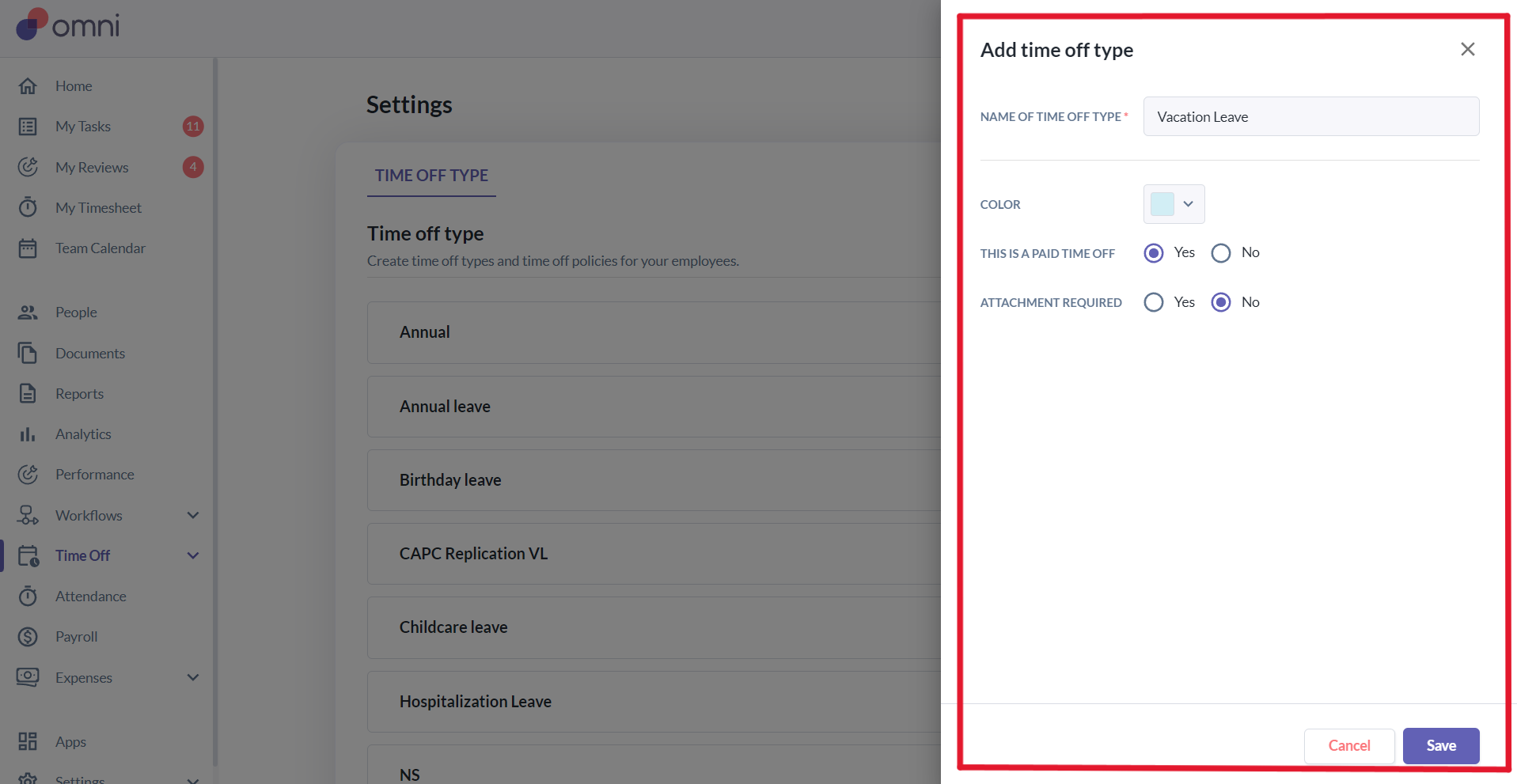Click the Workflows icon
Screen dimensions: 1517x784
[28, 515]
